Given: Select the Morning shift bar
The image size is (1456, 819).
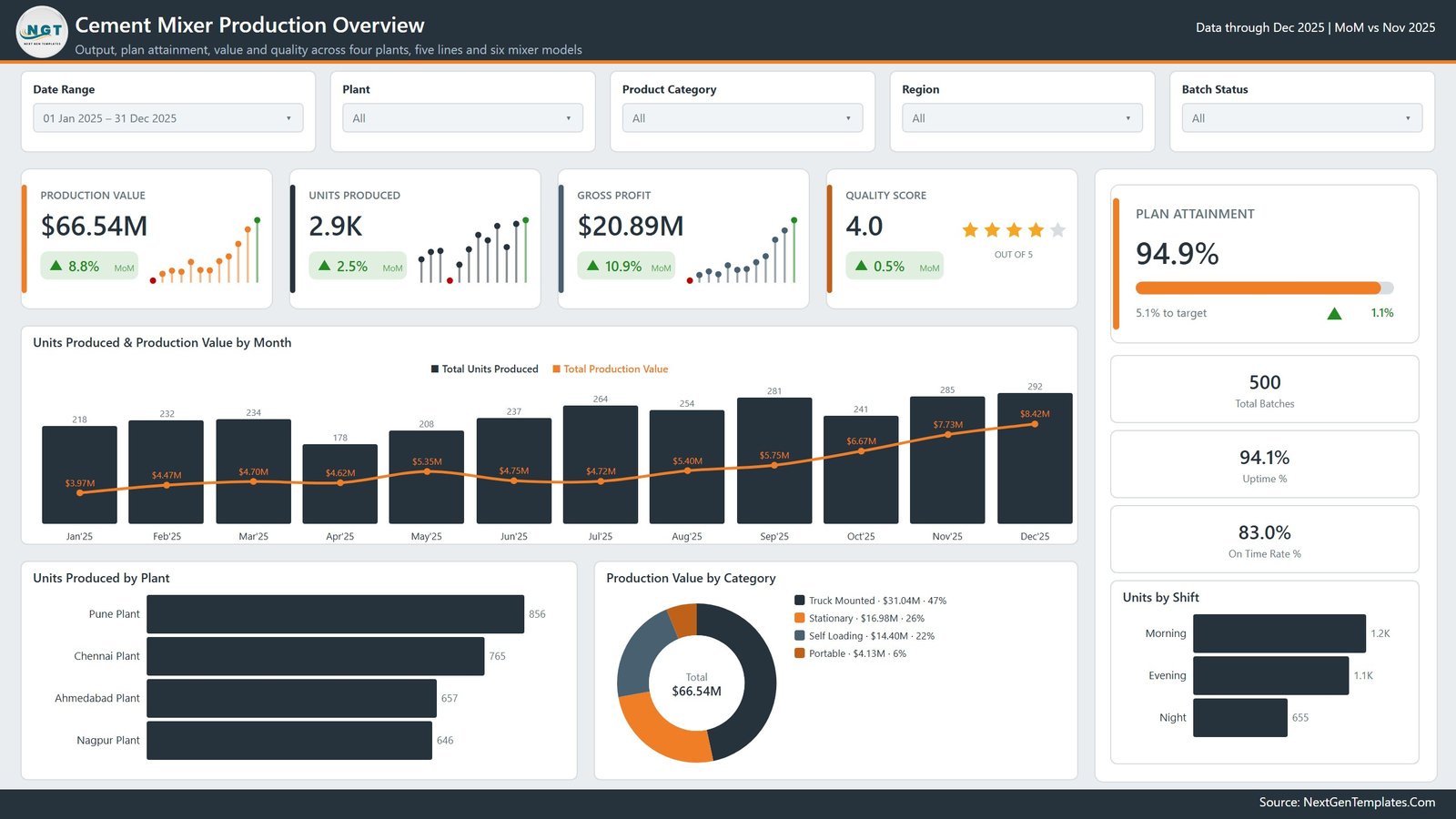Looking at the screenshot, I should click(x=1279, y=633).
